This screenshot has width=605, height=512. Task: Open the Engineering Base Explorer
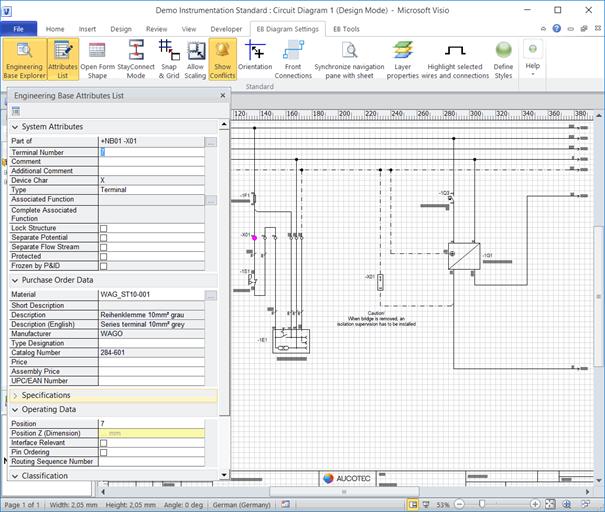pyautogui.click(x=24, y=60)
